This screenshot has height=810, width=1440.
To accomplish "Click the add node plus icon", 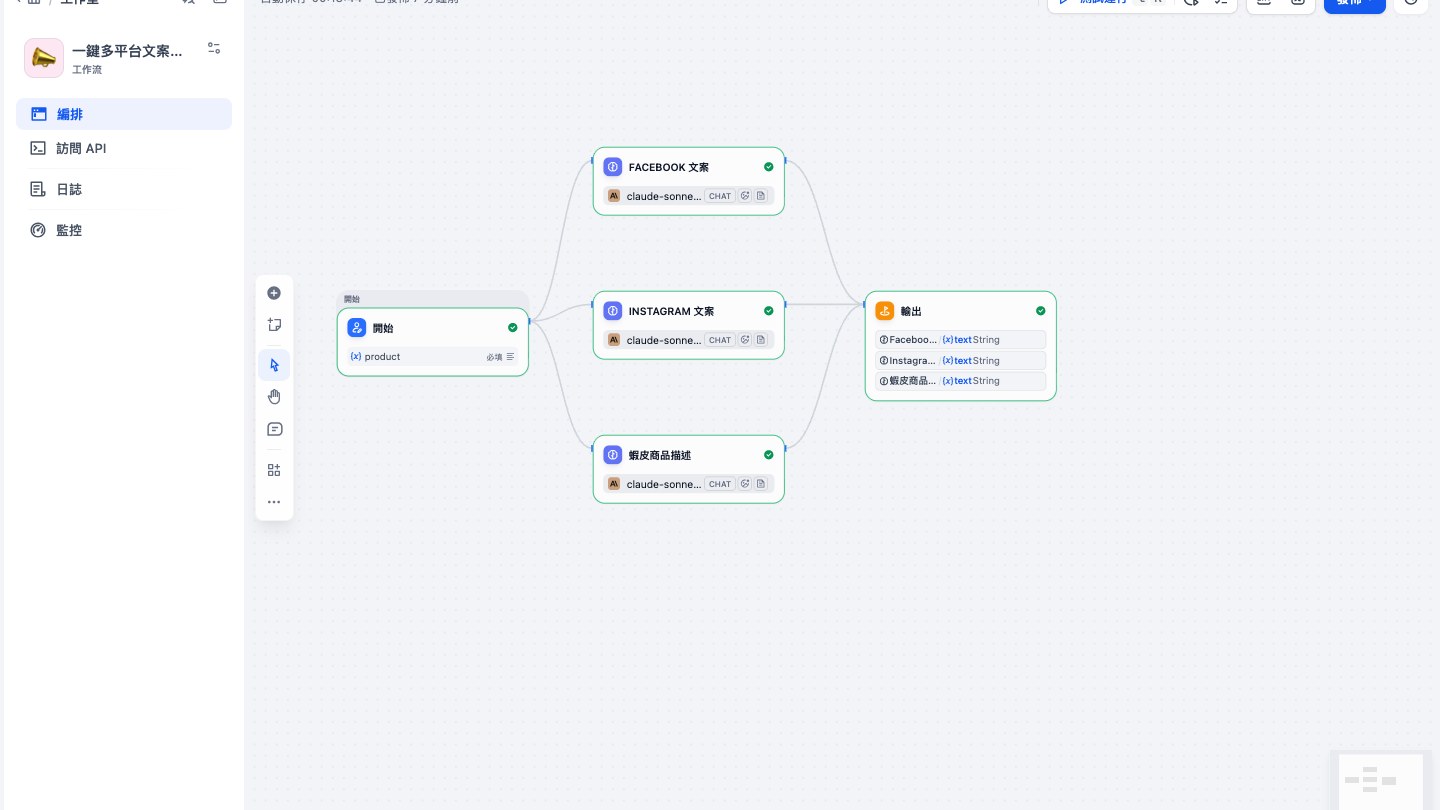I will (274, 293).
